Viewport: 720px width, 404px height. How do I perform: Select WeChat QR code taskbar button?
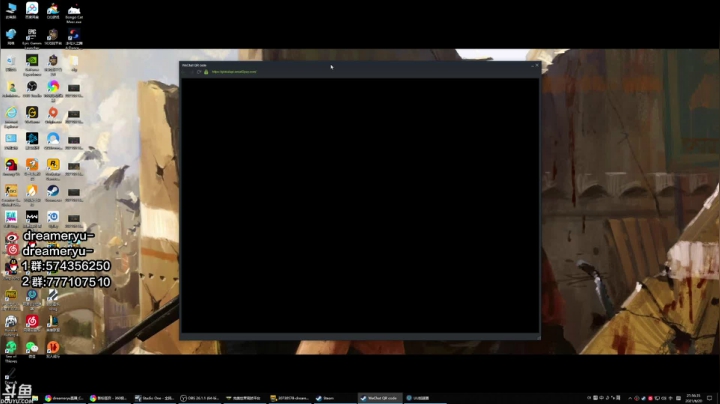pos(380,398)
